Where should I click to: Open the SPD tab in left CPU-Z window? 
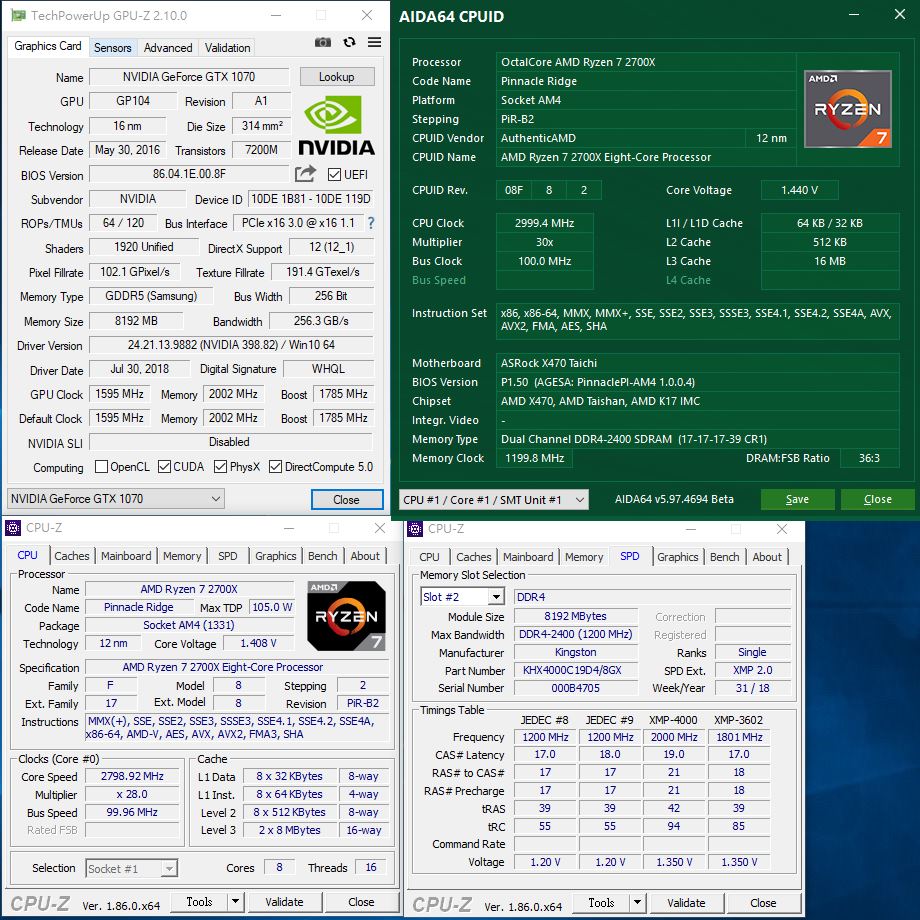click(x=227, y=556)
